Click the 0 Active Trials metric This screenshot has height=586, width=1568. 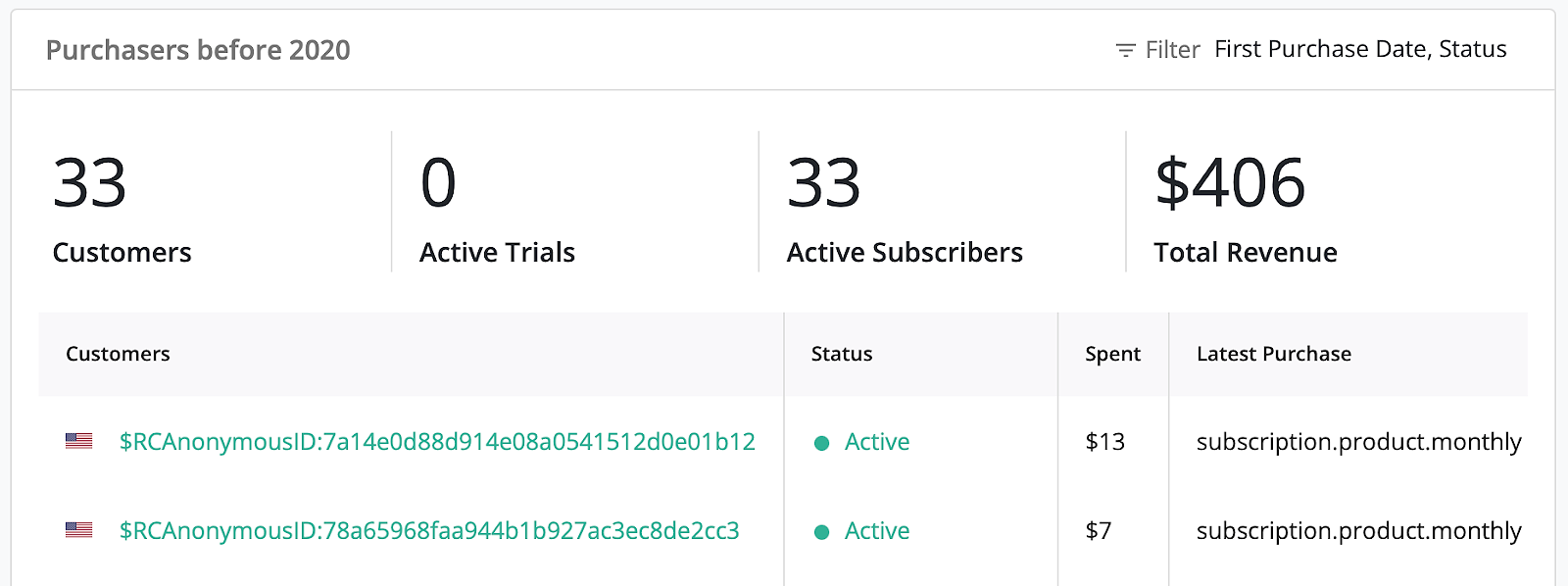(497, 209)
